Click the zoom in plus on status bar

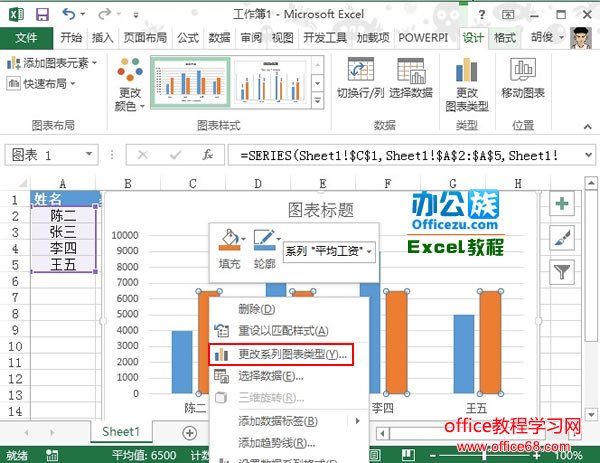[x=536, y=455]
